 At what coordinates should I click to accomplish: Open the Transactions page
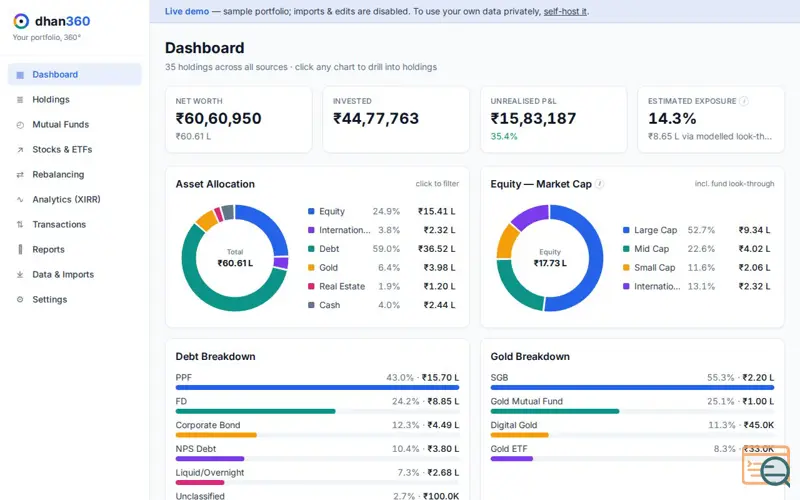pyautogui.click(x=74, y=224)
